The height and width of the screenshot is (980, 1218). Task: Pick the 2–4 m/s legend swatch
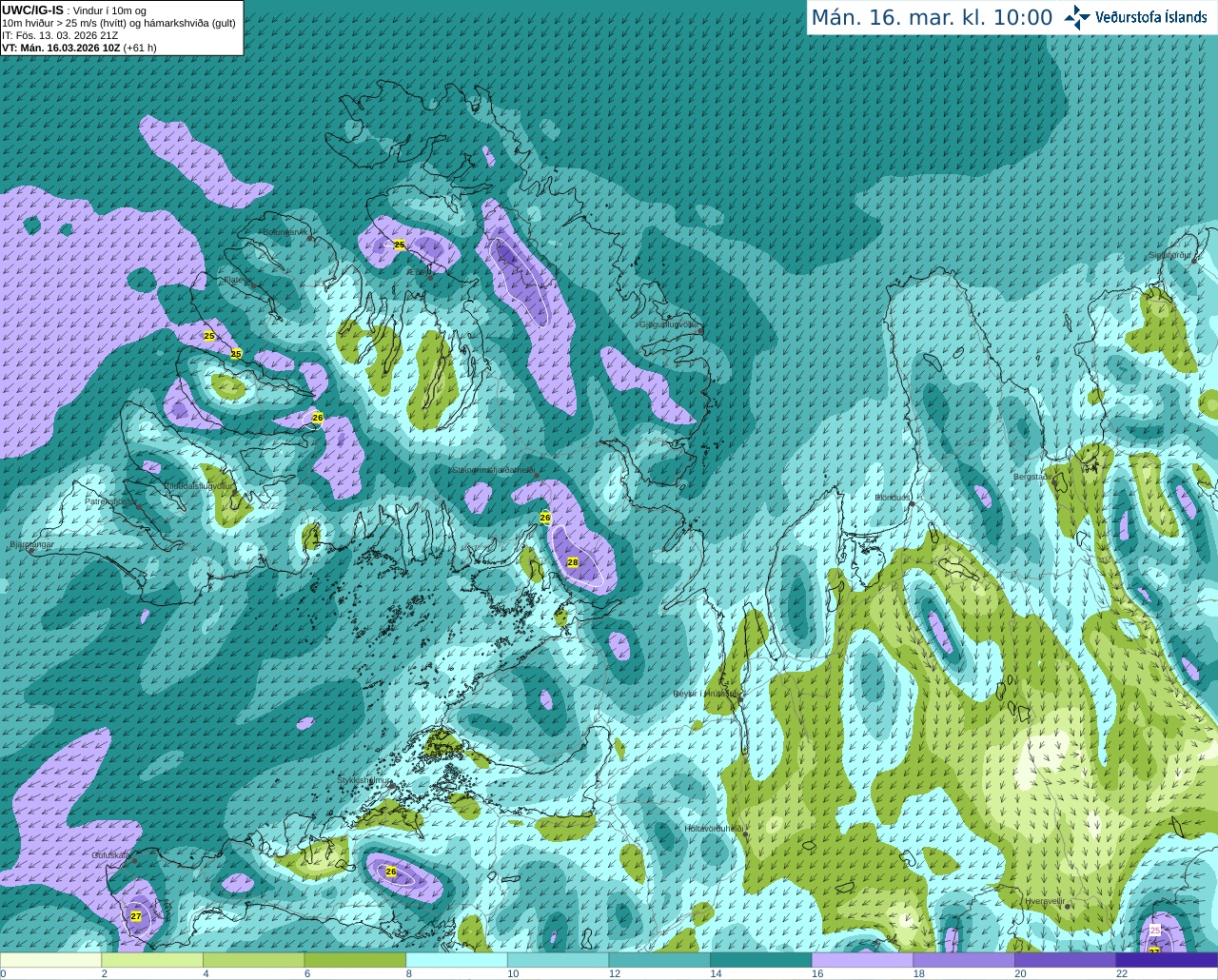coord(152,960)
